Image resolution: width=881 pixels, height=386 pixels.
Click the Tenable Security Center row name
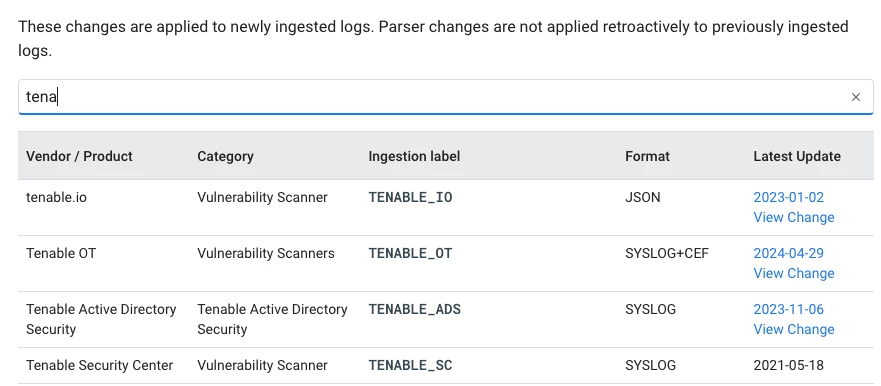click(99, 366)
